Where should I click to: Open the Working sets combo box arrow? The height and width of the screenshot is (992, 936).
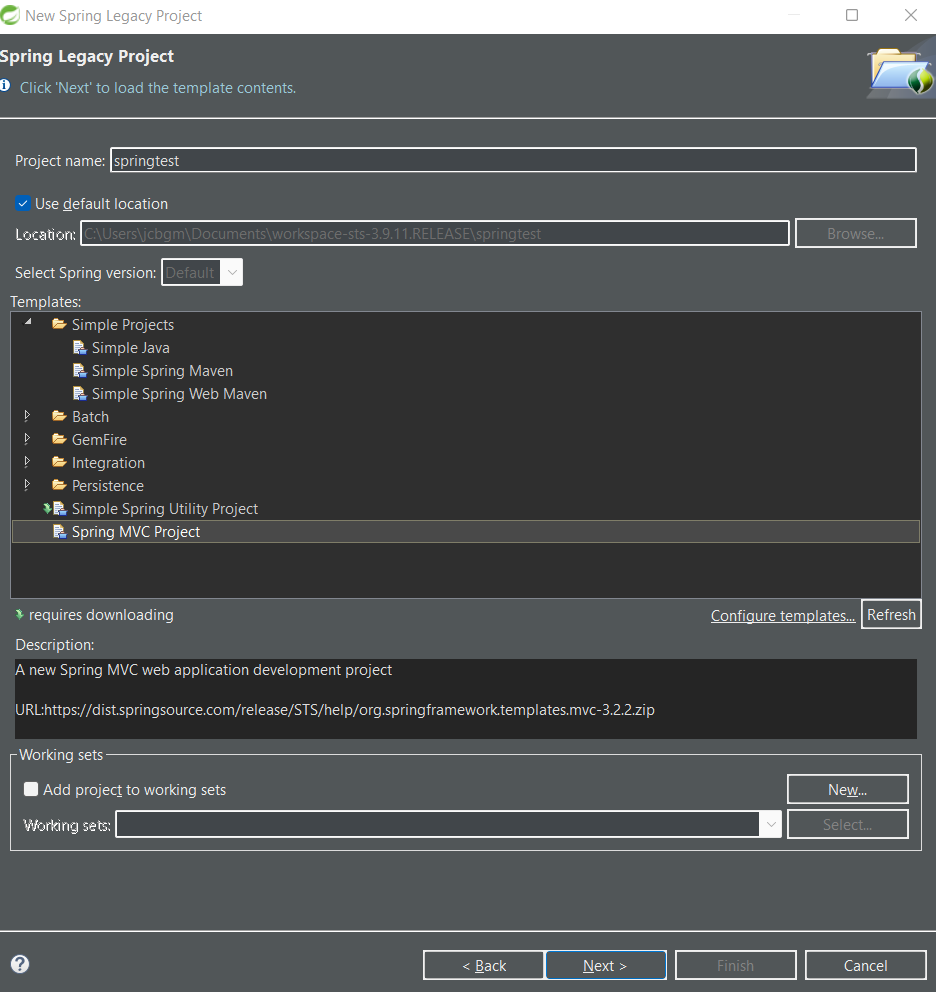771,824
